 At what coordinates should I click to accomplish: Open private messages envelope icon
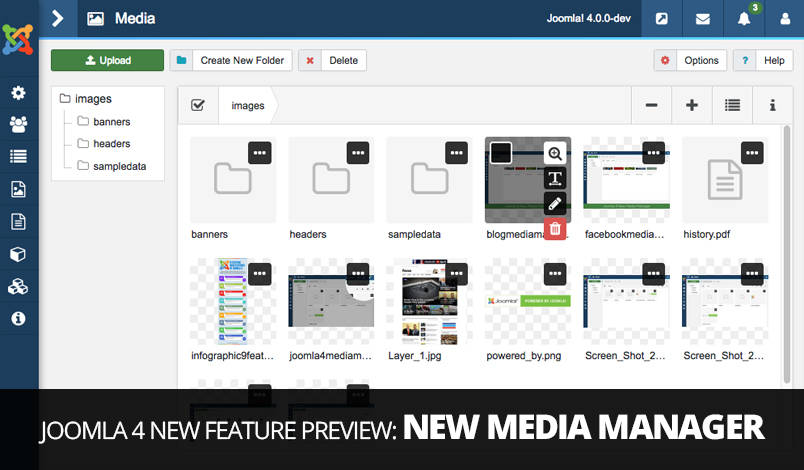702,19
